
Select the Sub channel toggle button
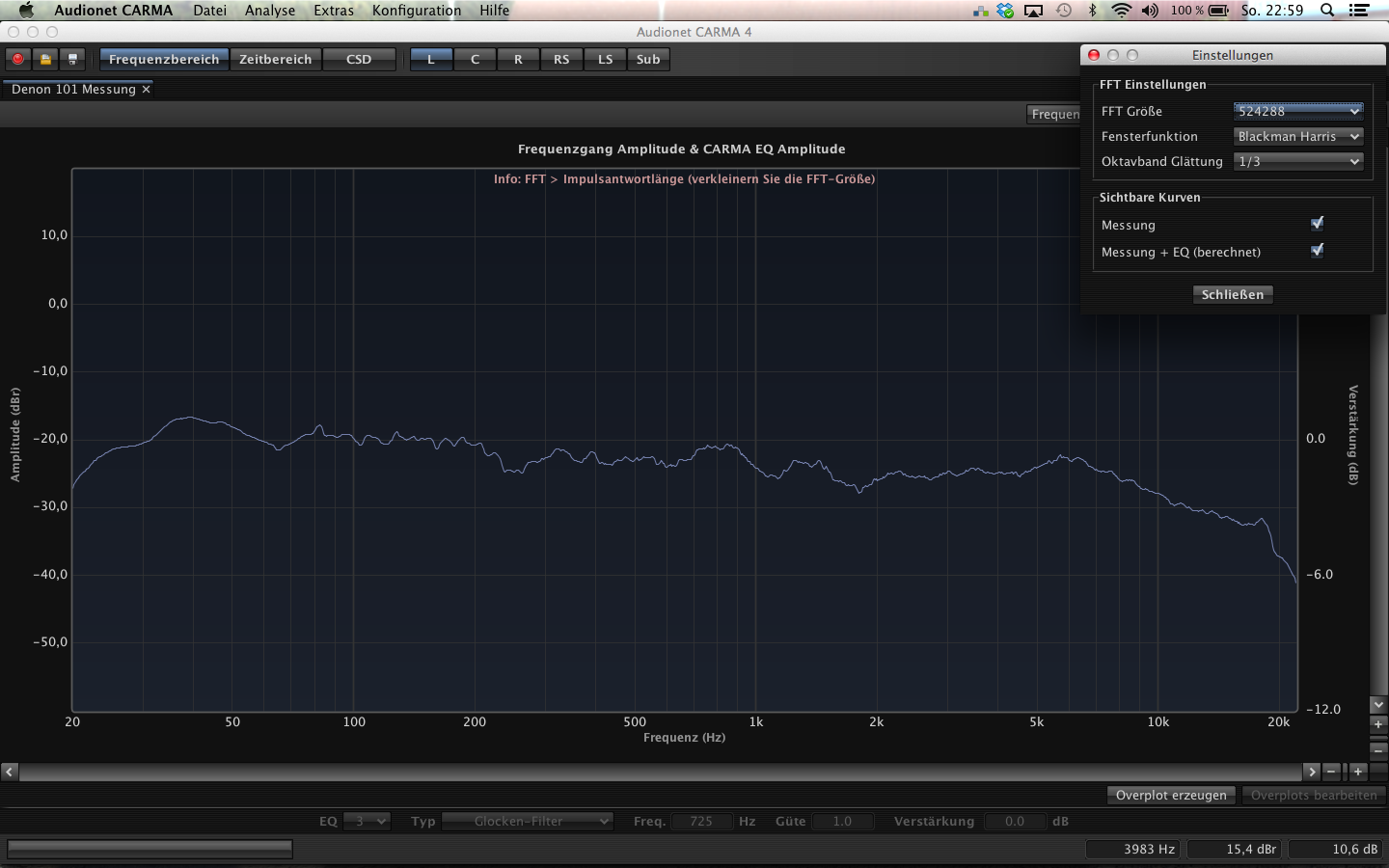coord(648,59)
